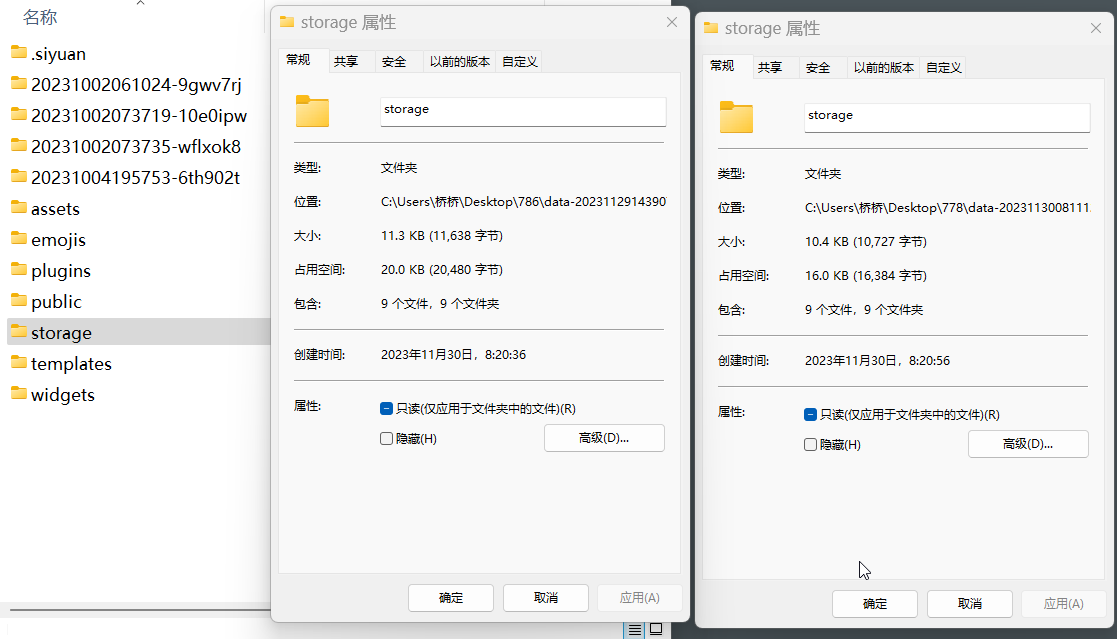Click size value 11.3 KB (11,638 字节)
1117x639 pixels.
coord(442,236)
